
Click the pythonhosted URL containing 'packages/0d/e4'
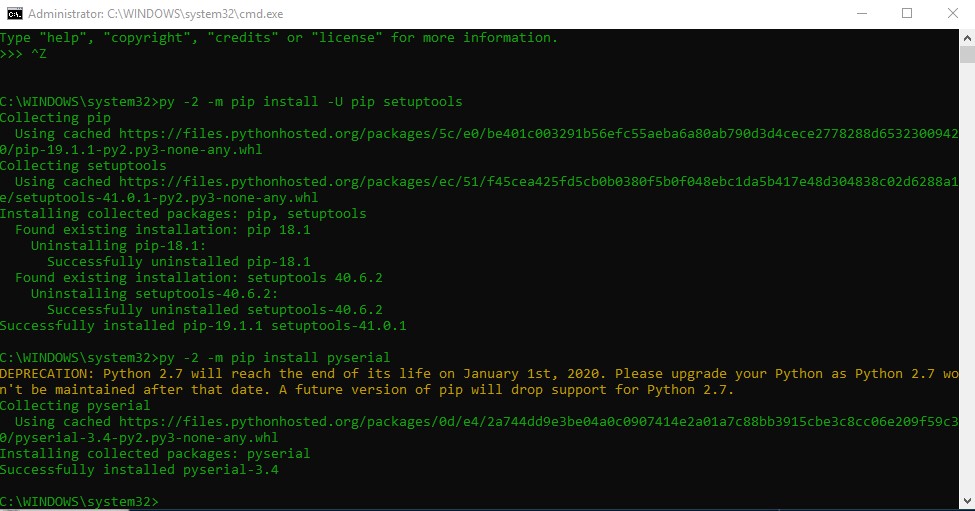tap(538, 421)
